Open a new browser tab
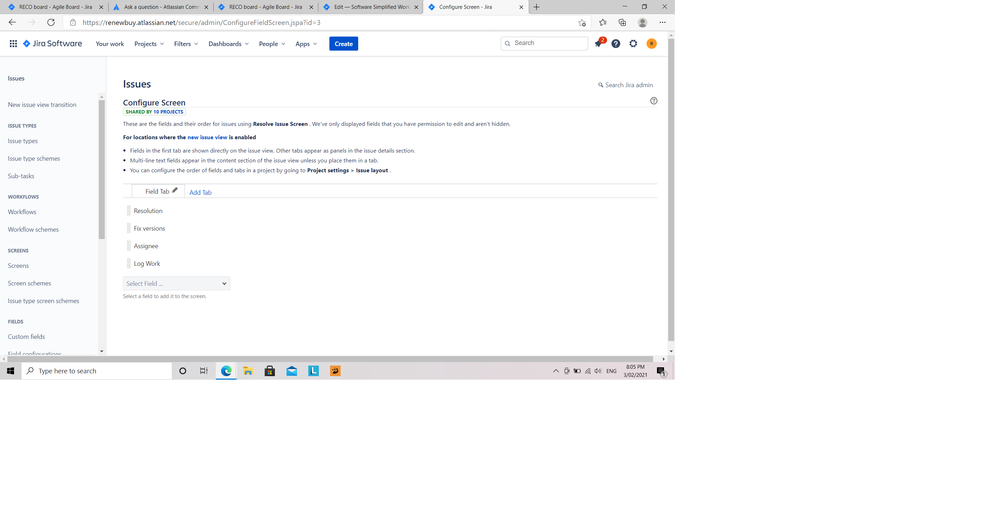Screen dimensions: 999x528 (536, 7)
